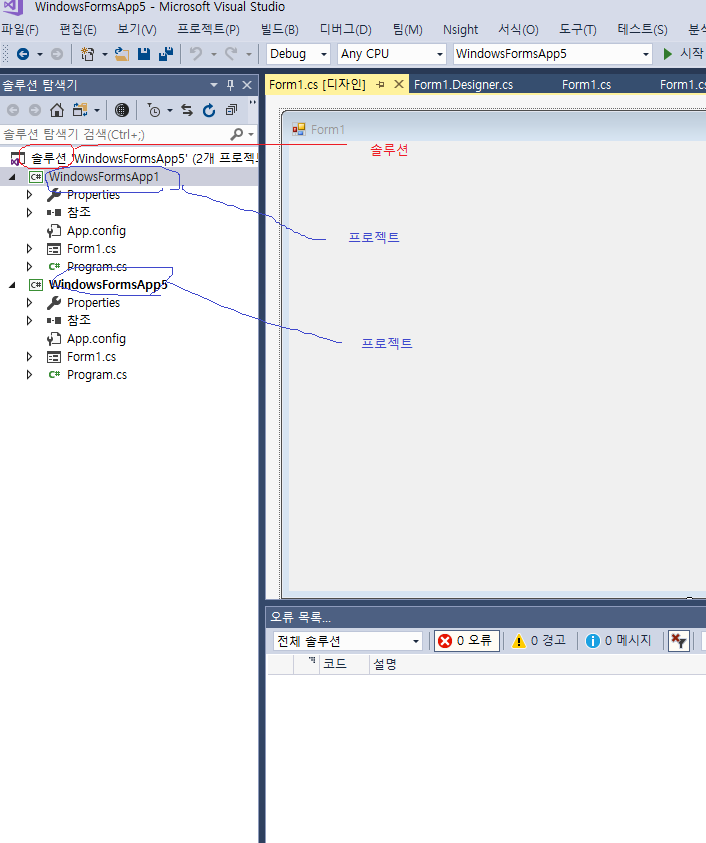Screen dimensions: 706x843
Task: Select App.config under WindowsFormsApp5
Action: click(96, 339)
